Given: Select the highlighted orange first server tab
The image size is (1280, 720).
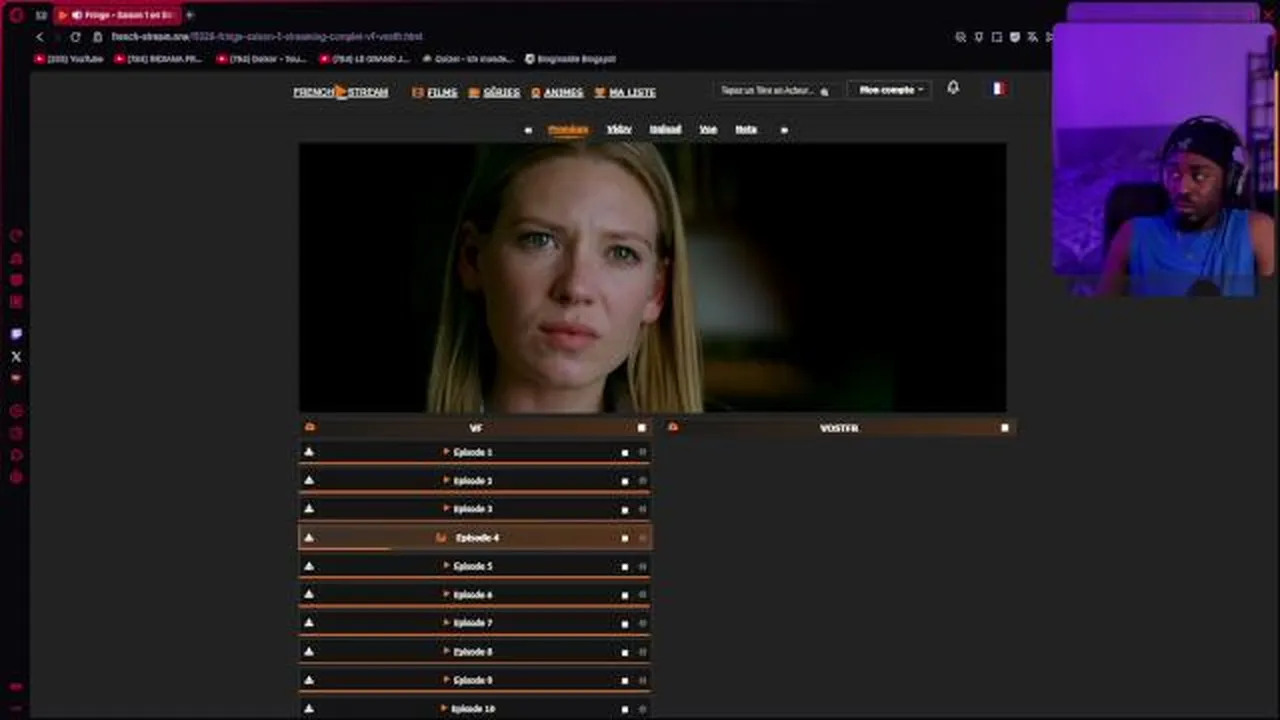Looking at the screenshot, I should click(x=568, y=129).
